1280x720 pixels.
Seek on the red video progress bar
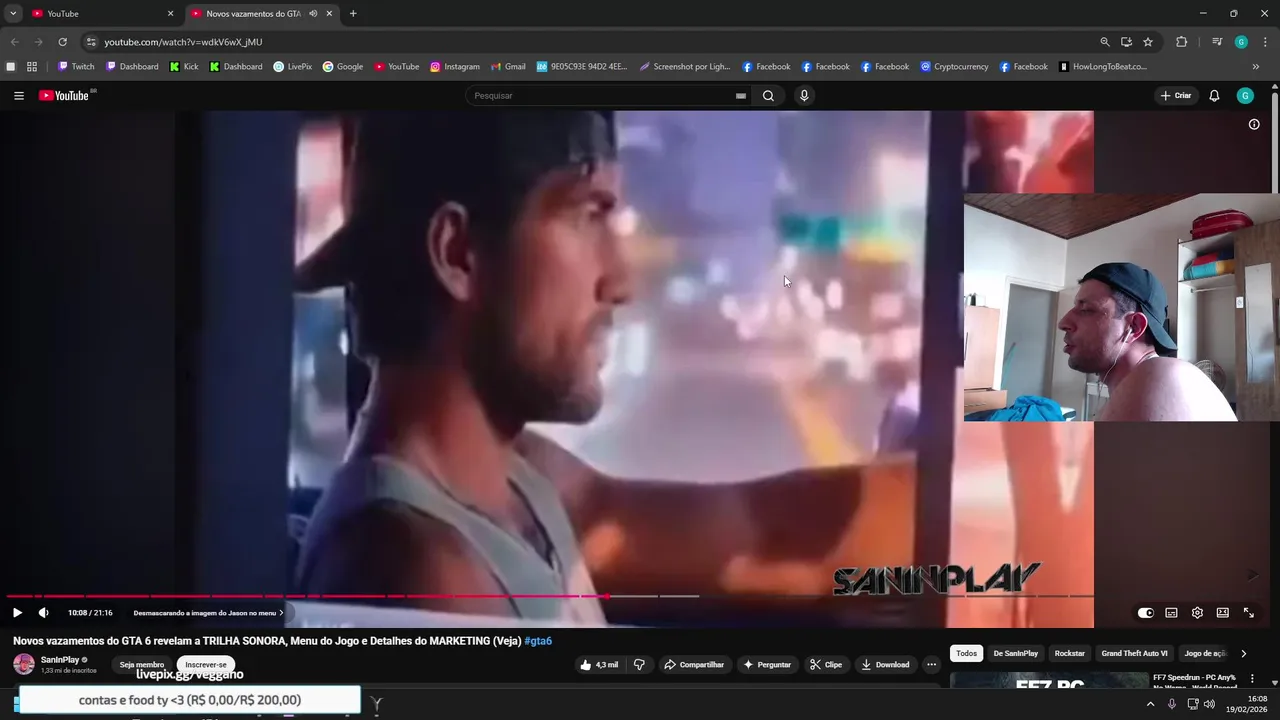[x=306, y=596]
